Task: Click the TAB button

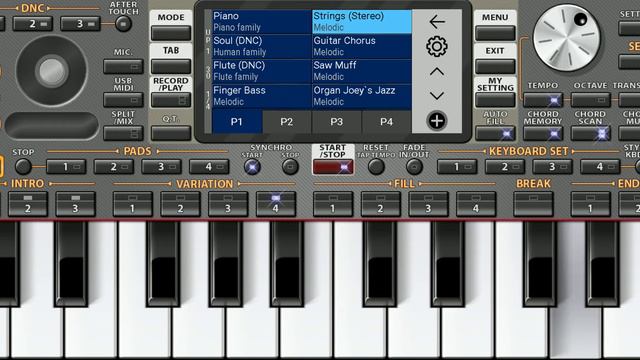Action: pos(171,66)
